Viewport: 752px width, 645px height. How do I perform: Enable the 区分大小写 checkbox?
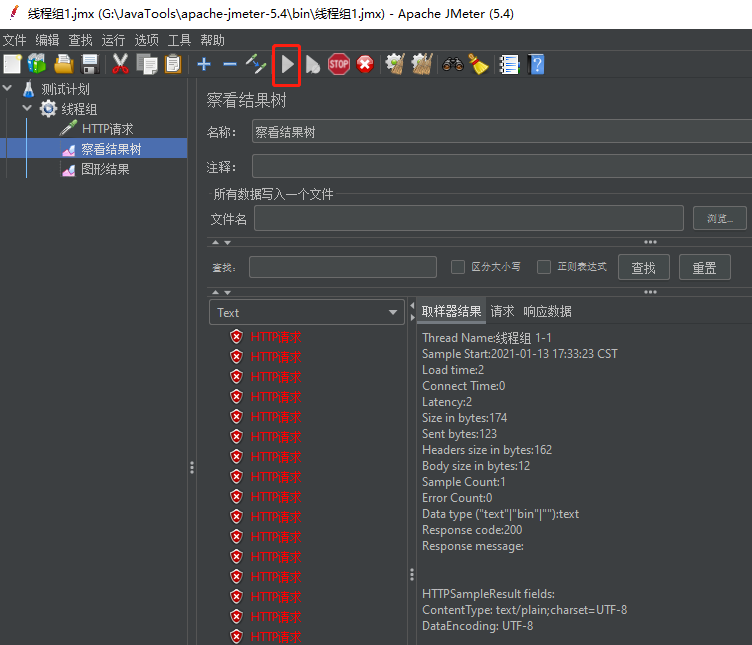[458, 267]
